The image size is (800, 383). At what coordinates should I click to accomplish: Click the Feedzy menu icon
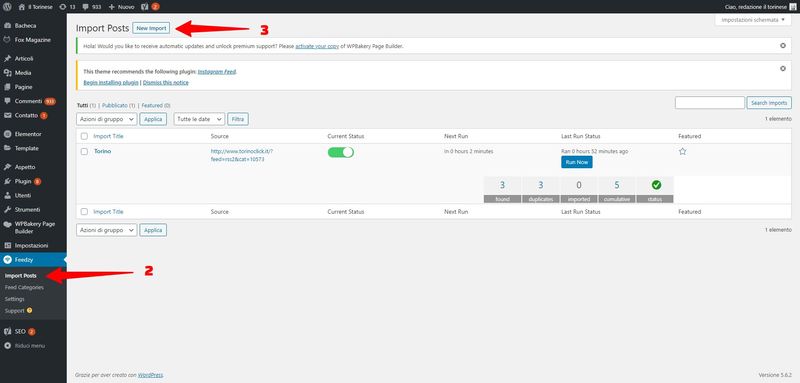7,260
